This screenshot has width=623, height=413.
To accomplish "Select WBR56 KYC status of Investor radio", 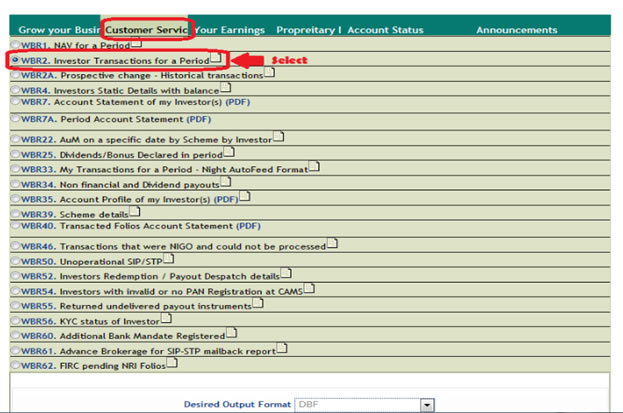I will click(x=15, y=320).
